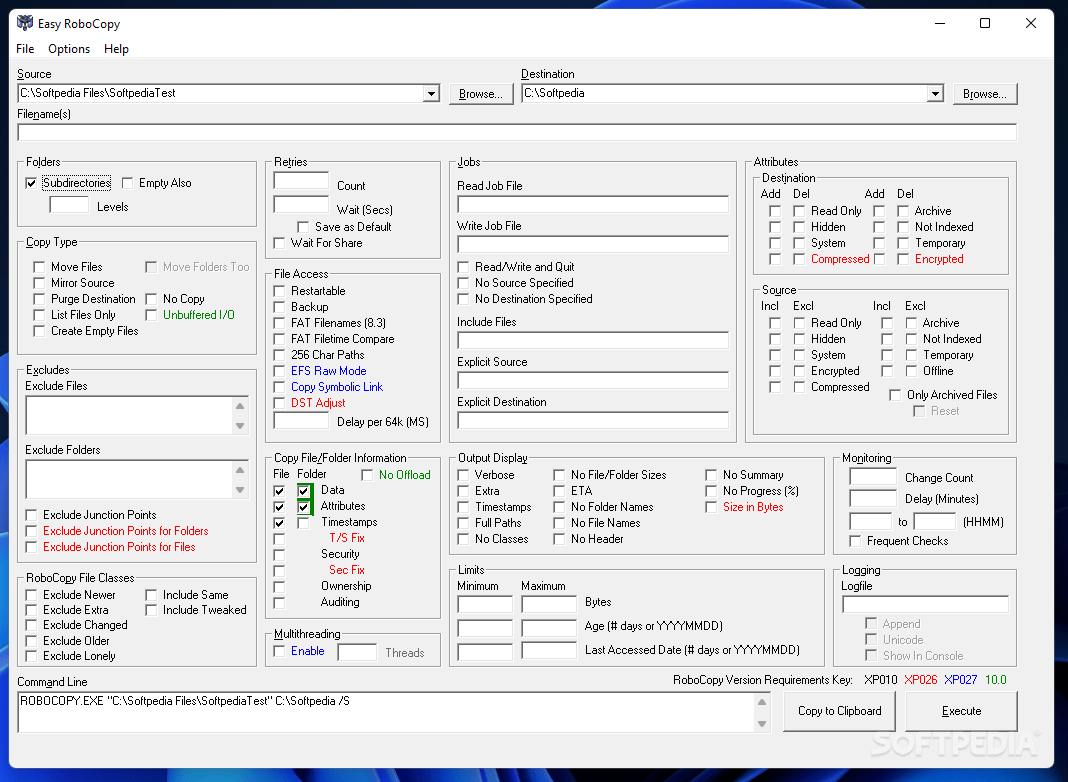Uncheck the Subdirectories checkbox
The width and height of the screenshot is (1068, 782).
[x=31, y=183]
